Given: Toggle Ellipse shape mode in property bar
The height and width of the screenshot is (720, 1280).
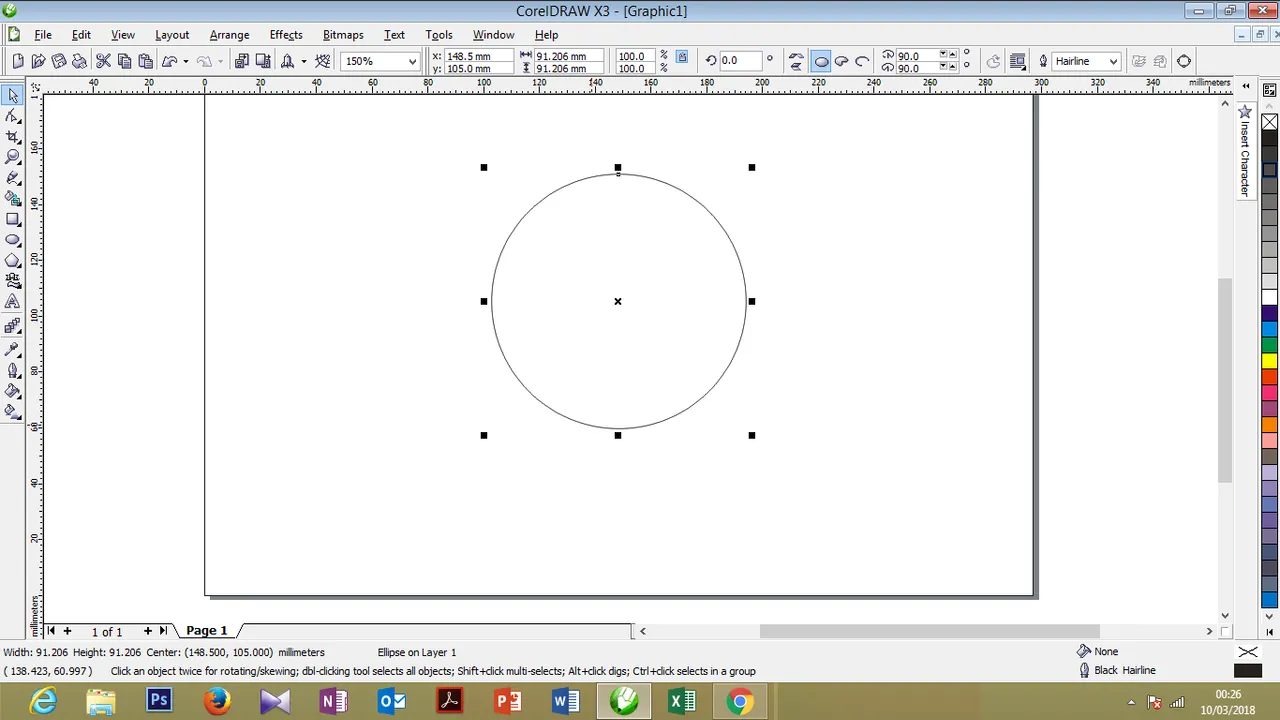Looking at the screenshot, I should (821, 61).
